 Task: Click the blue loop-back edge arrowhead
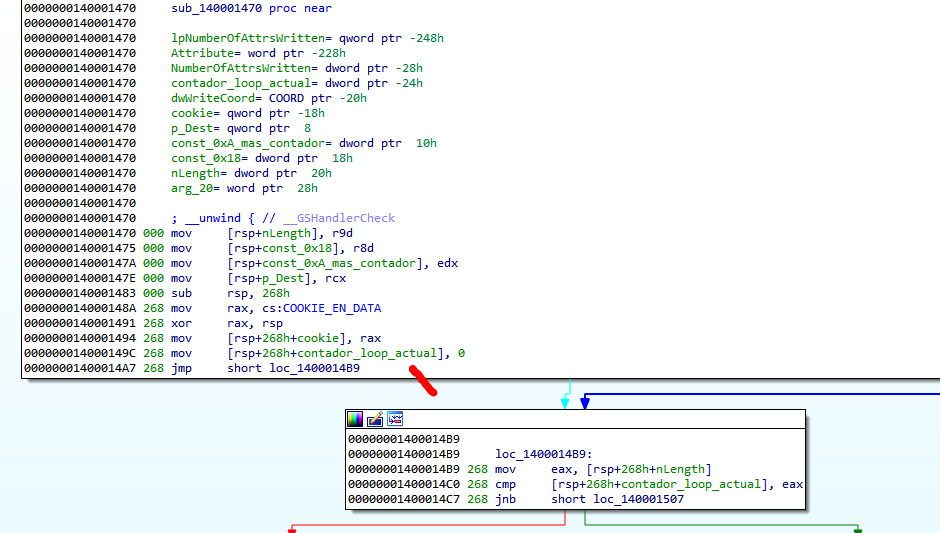(x=586, y=403)
